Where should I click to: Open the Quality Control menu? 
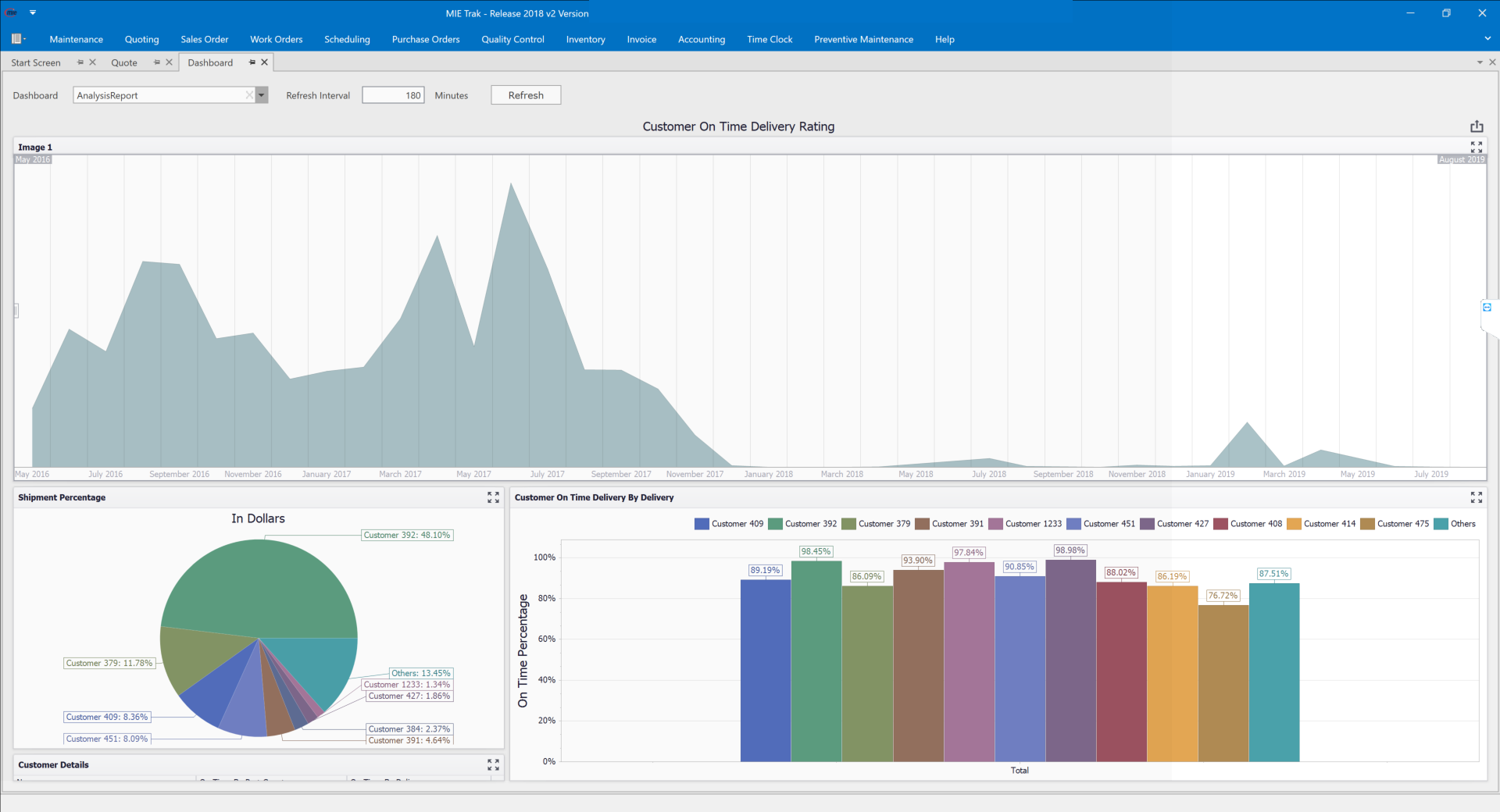pos(512,39)
